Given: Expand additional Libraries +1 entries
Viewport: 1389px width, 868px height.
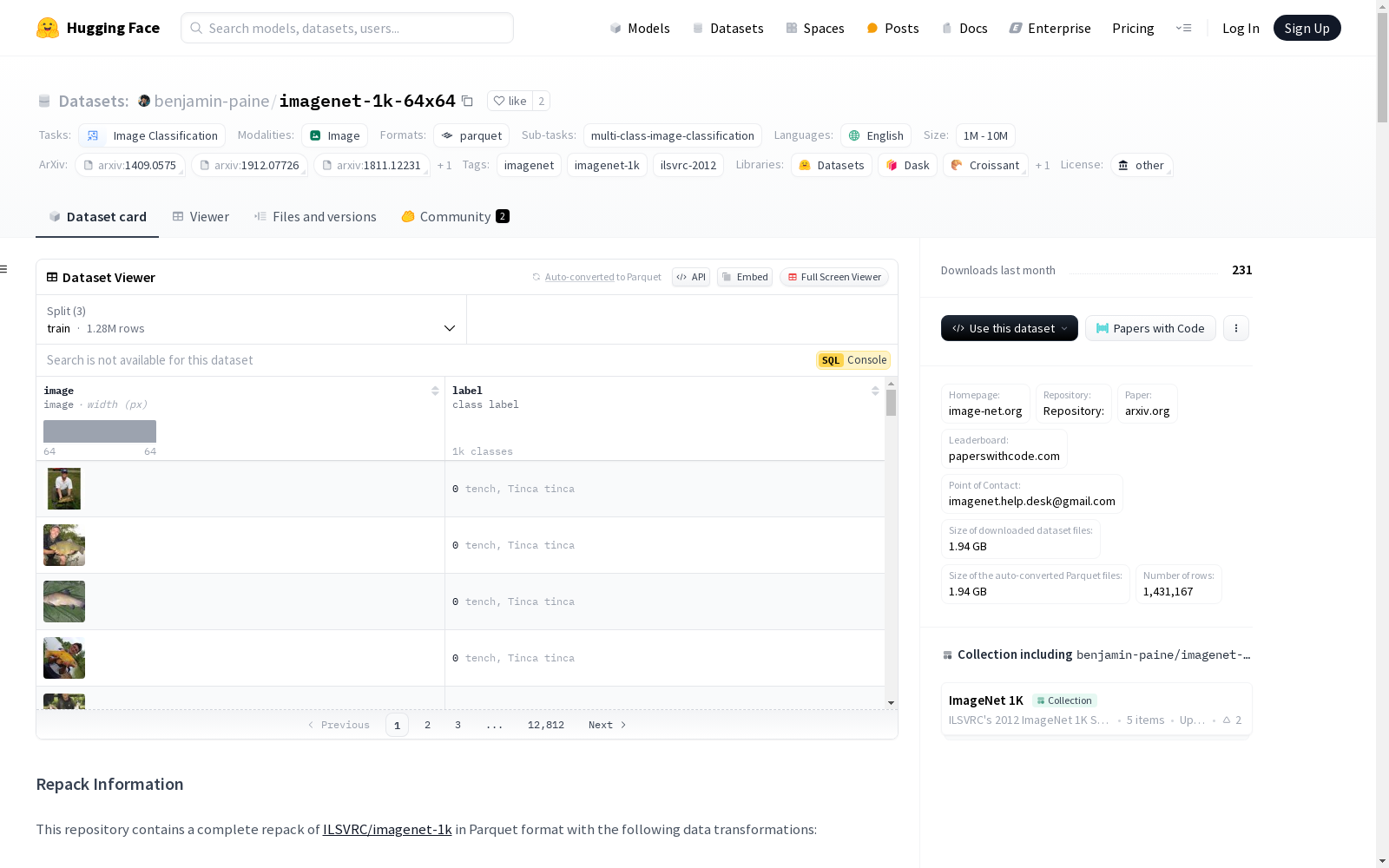Looking at the screenshot, I should coord(1043,165).
